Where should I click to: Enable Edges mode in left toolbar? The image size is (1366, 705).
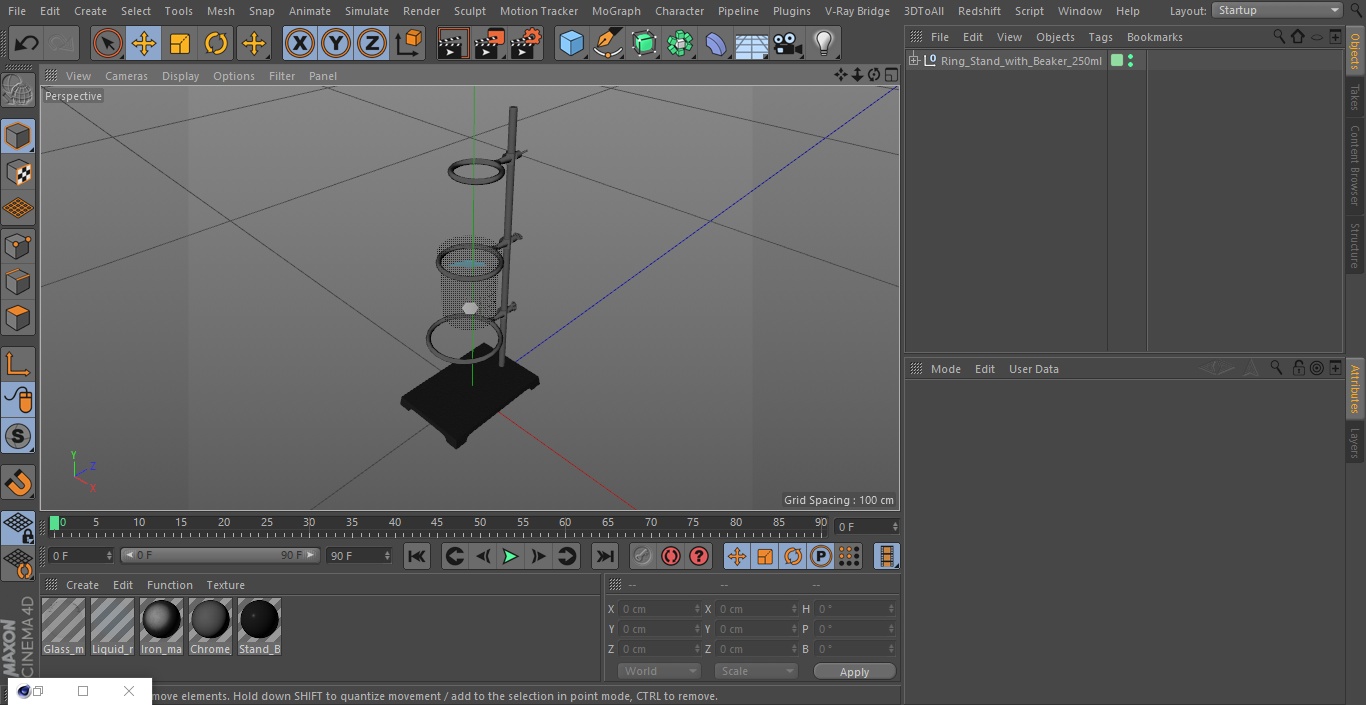click(18, 282)
